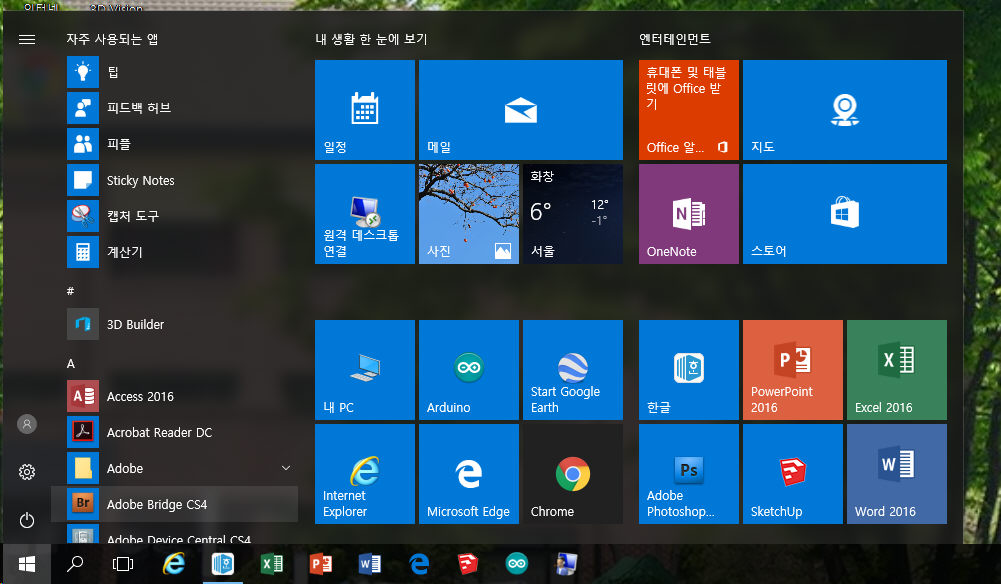Open Start Google Earth tile
Image resolution: width=1001 pixels, height=584 pixels.
pos(573,370)
